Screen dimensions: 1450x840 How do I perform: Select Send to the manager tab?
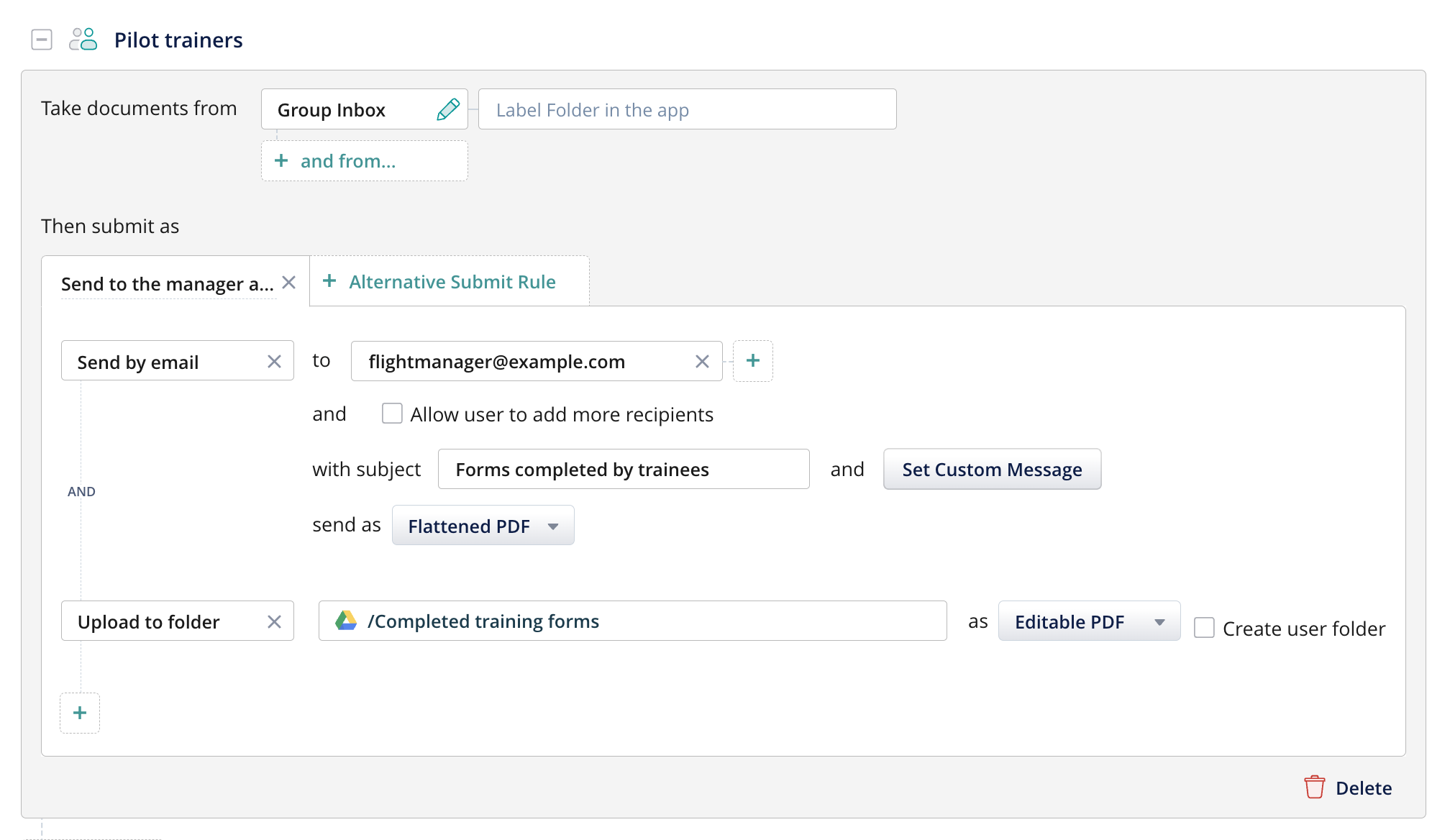coord(167,284)
